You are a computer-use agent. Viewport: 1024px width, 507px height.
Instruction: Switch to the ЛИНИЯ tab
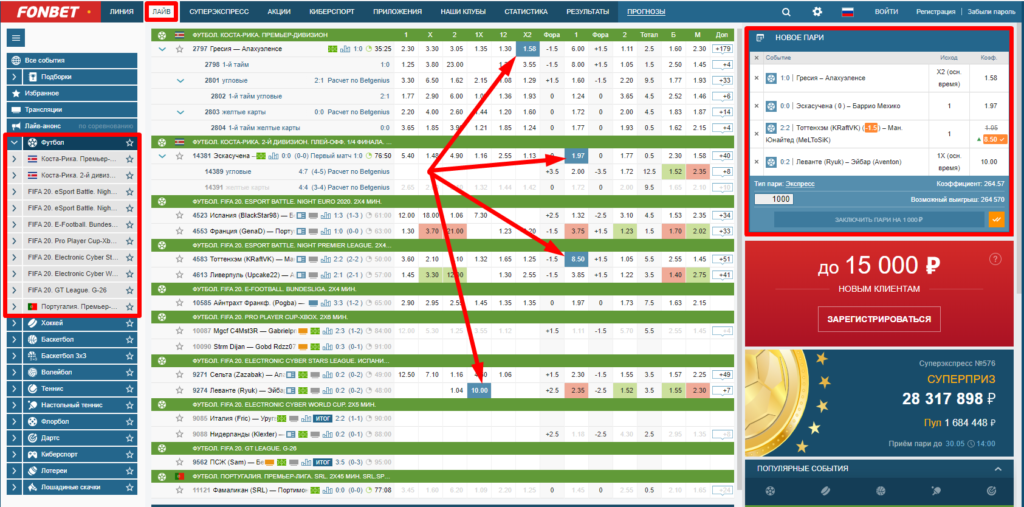(122, 12)
